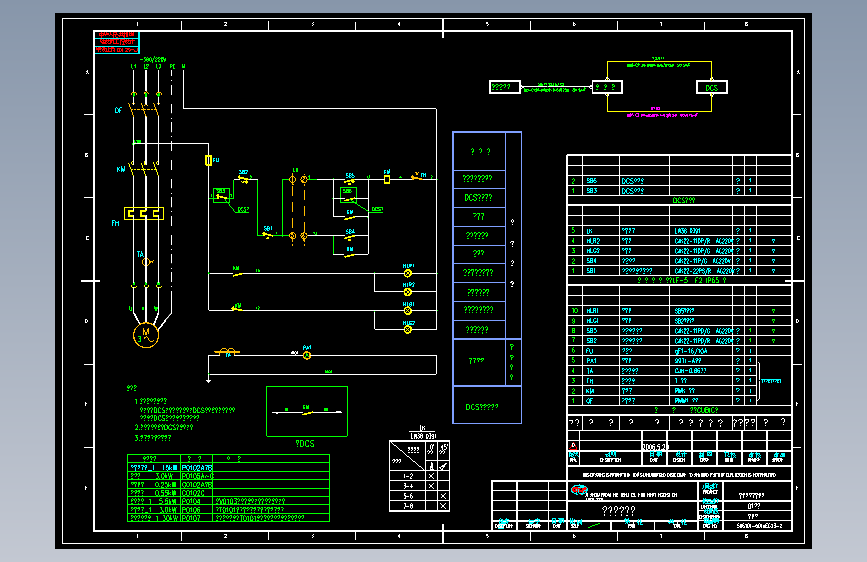Image resolution: width=867 pixels, height=562 pixels.
Task: Click the '~380/220V' supply label
Action: pyautogui.click(x=153, y=59)
